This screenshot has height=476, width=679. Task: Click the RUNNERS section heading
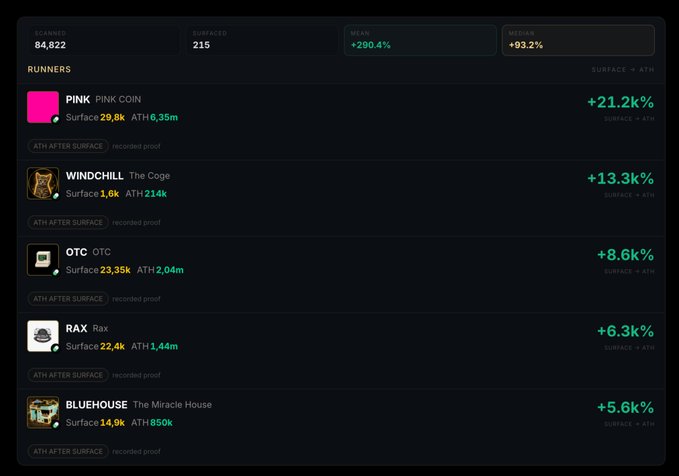point(49,69)
